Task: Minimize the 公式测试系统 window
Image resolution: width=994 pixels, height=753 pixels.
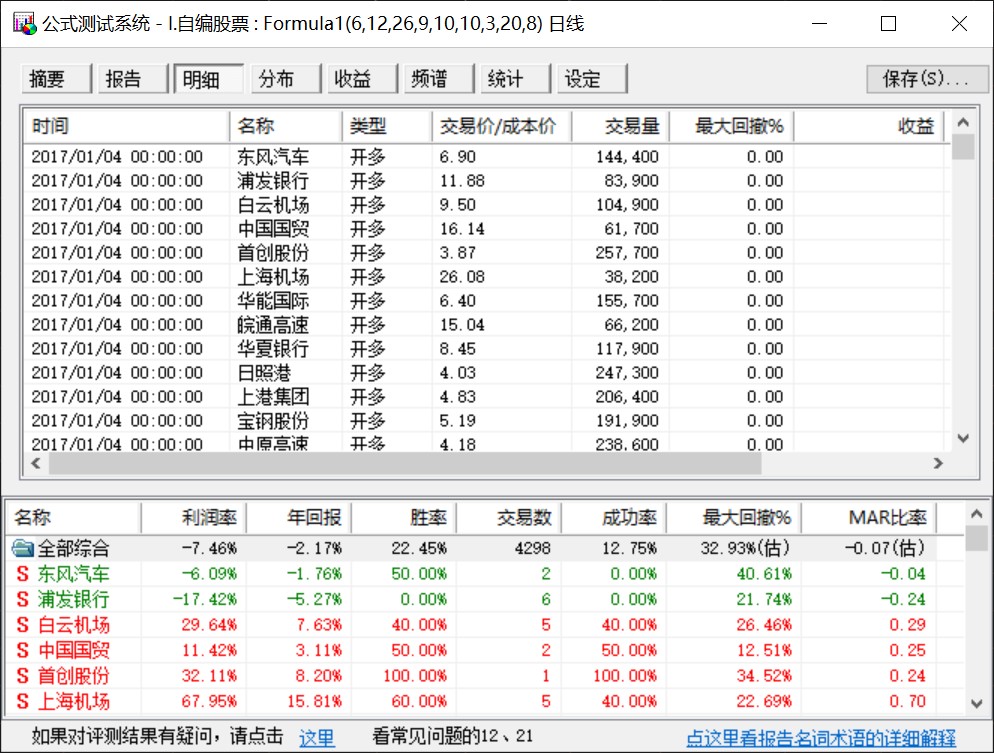Action: tap(820, 24)
